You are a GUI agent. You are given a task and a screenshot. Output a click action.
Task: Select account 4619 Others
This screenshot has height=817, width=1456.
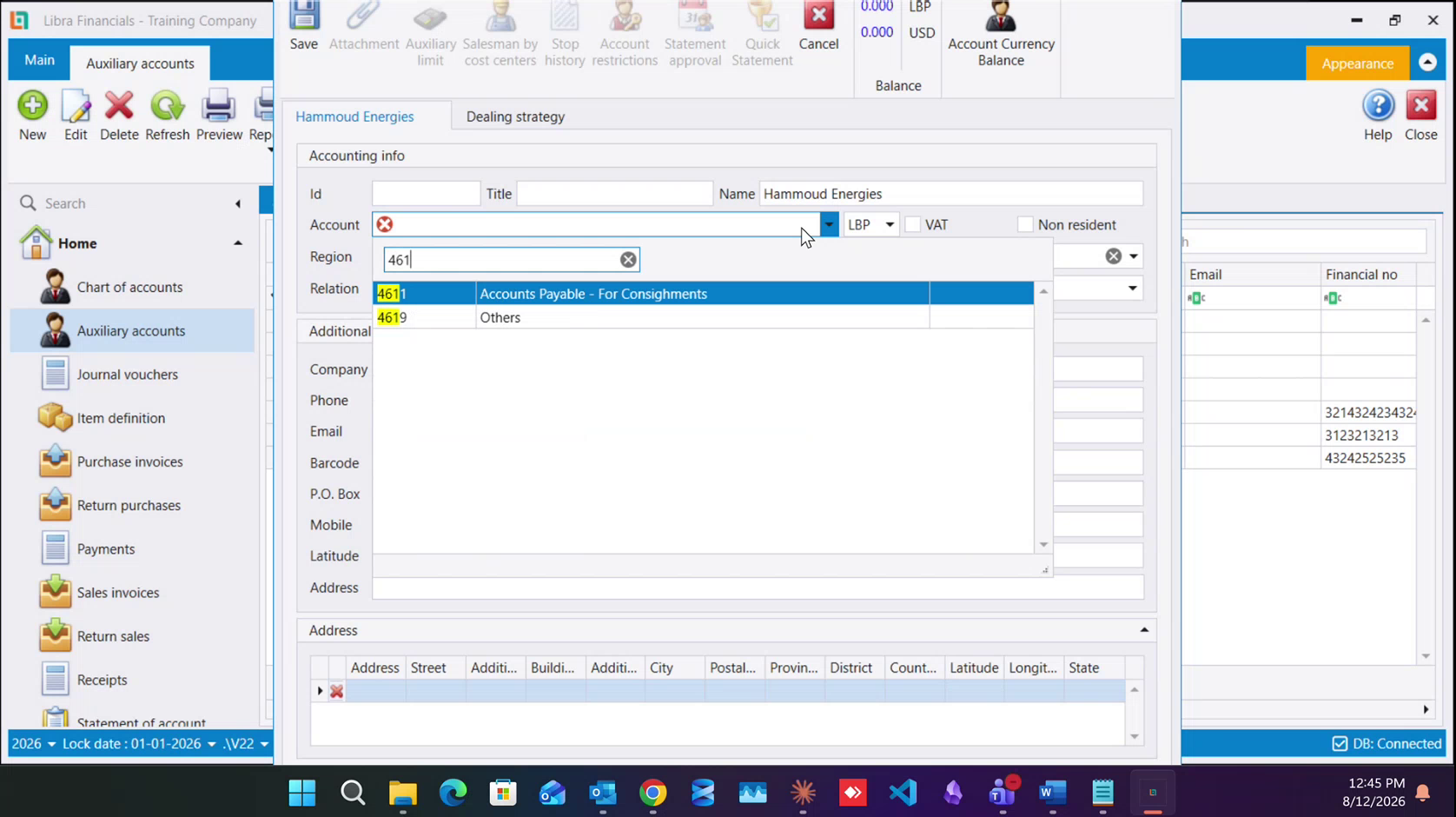point(703,317)
